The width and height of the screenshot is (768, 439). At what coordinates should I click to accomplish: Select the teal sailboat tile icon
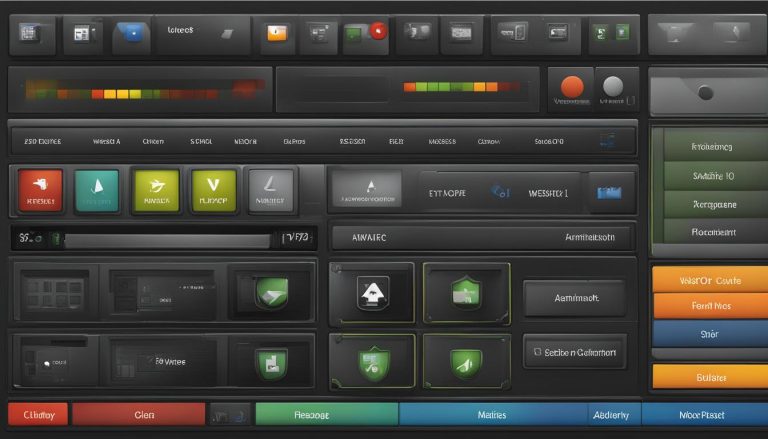[x=97, y=190]
